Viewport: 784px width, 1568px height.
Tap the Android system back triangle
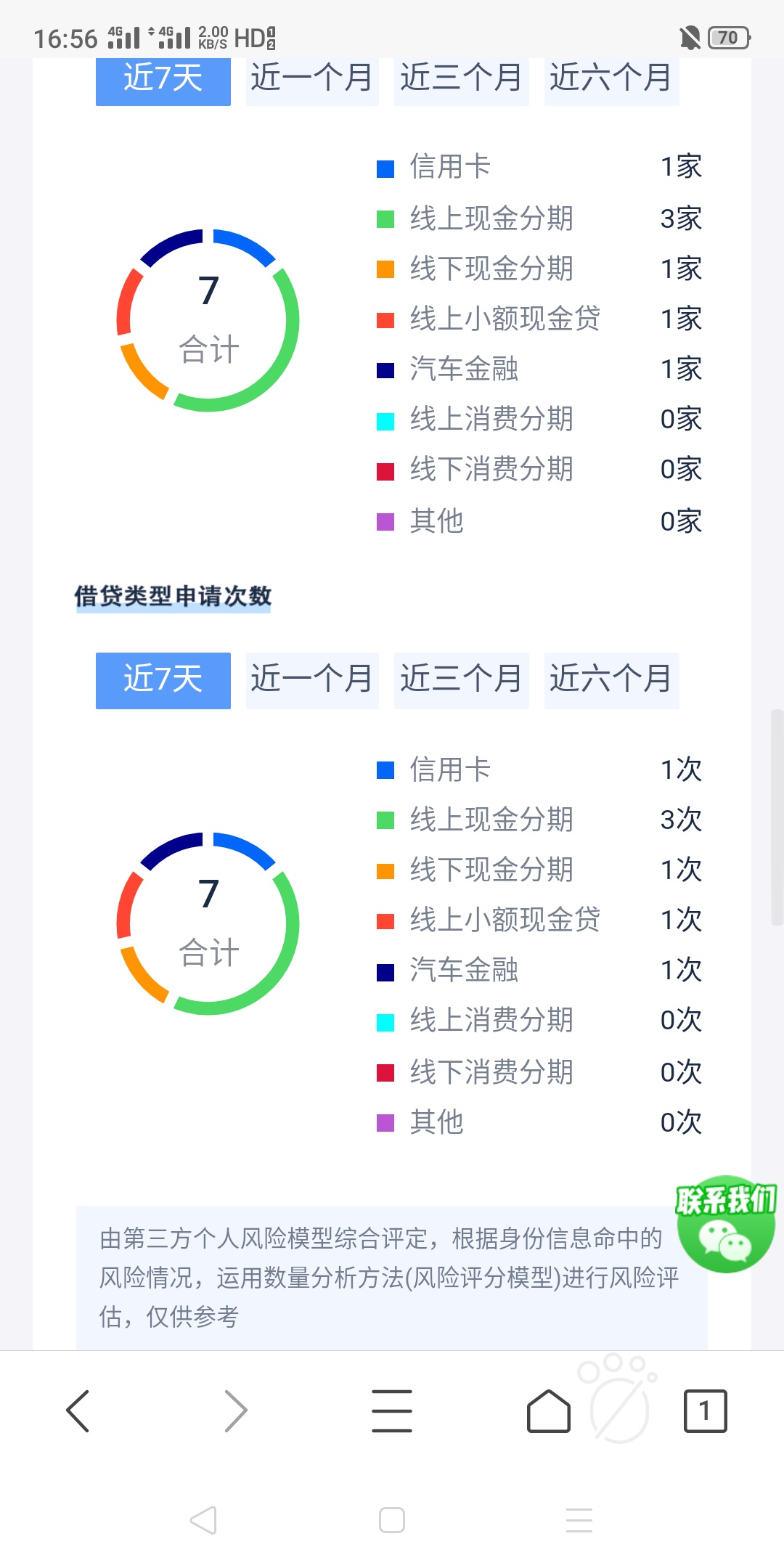tap(203, 1519)
